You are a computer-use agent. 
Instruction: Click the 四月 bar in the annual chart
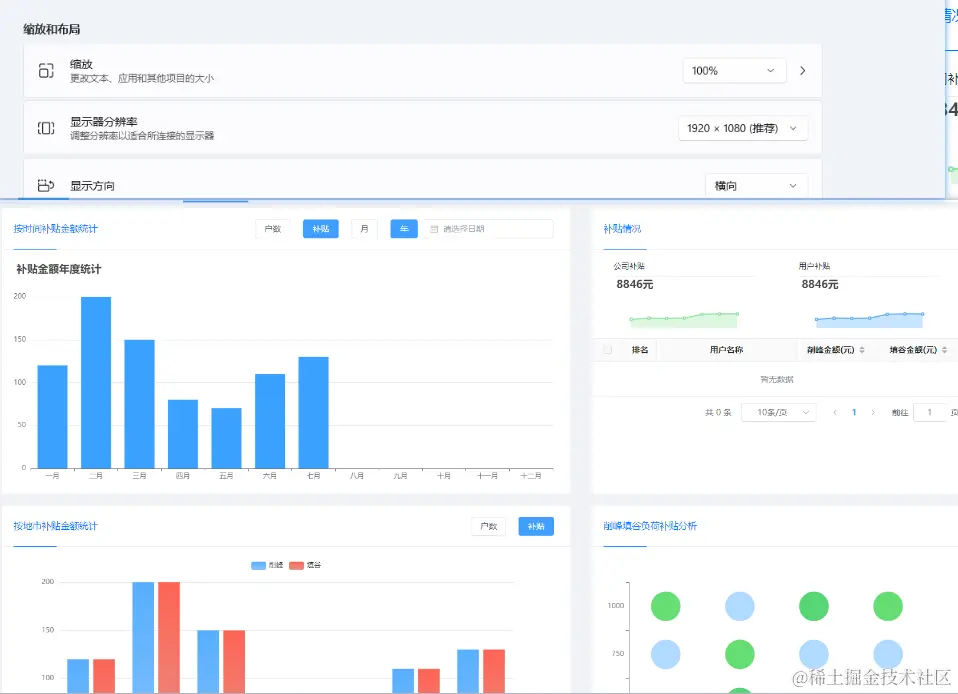[x=183, y=434]
